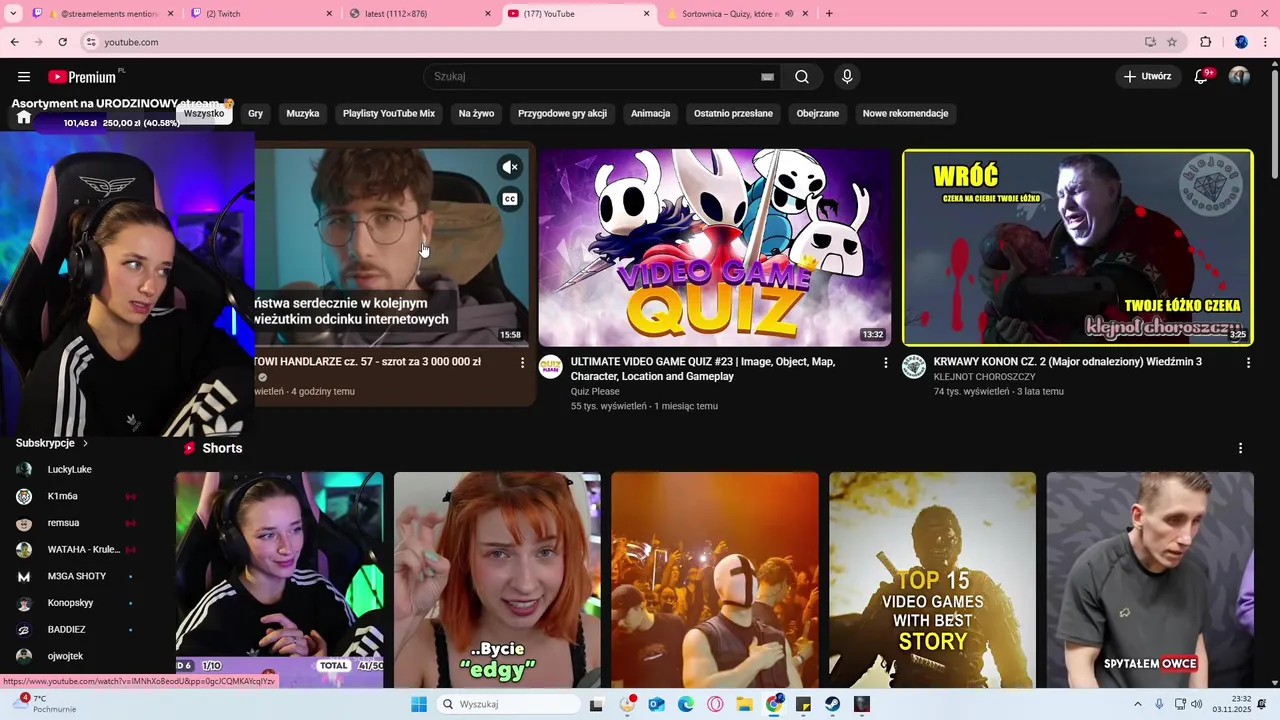Select the Przygodowe gry akcji chip
Viewport: 1280px width, 720px height.
[562, 113]
